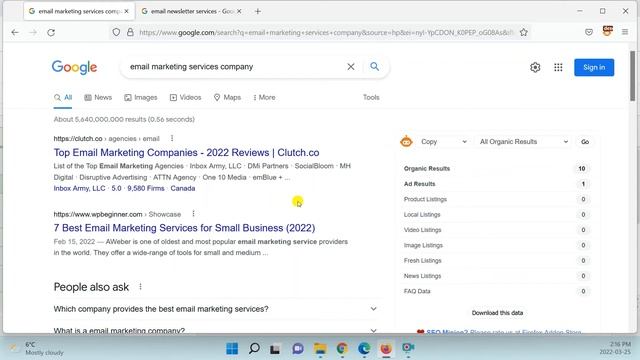Click the padlock site info icon
This screenshot has height=360, width=640.
130,32
